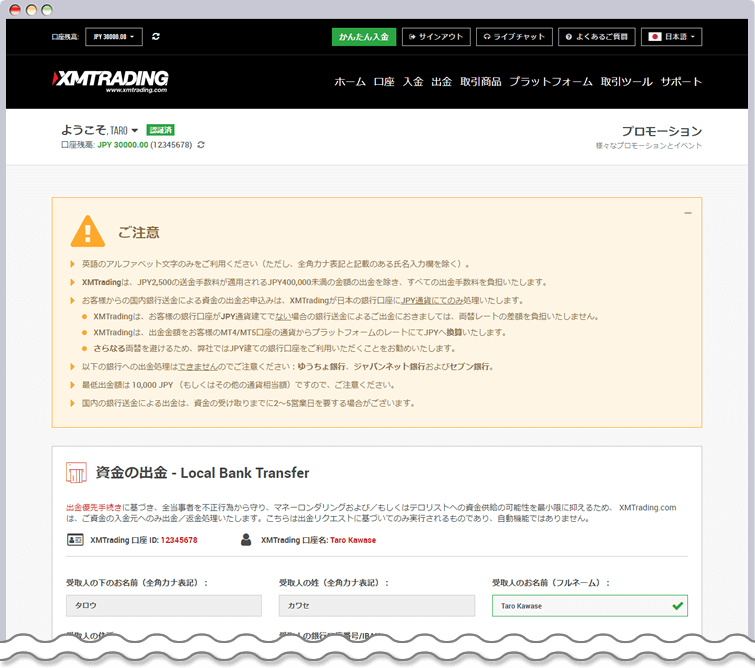
Task: Open the 口座 menu item
Action: (384, 82)
